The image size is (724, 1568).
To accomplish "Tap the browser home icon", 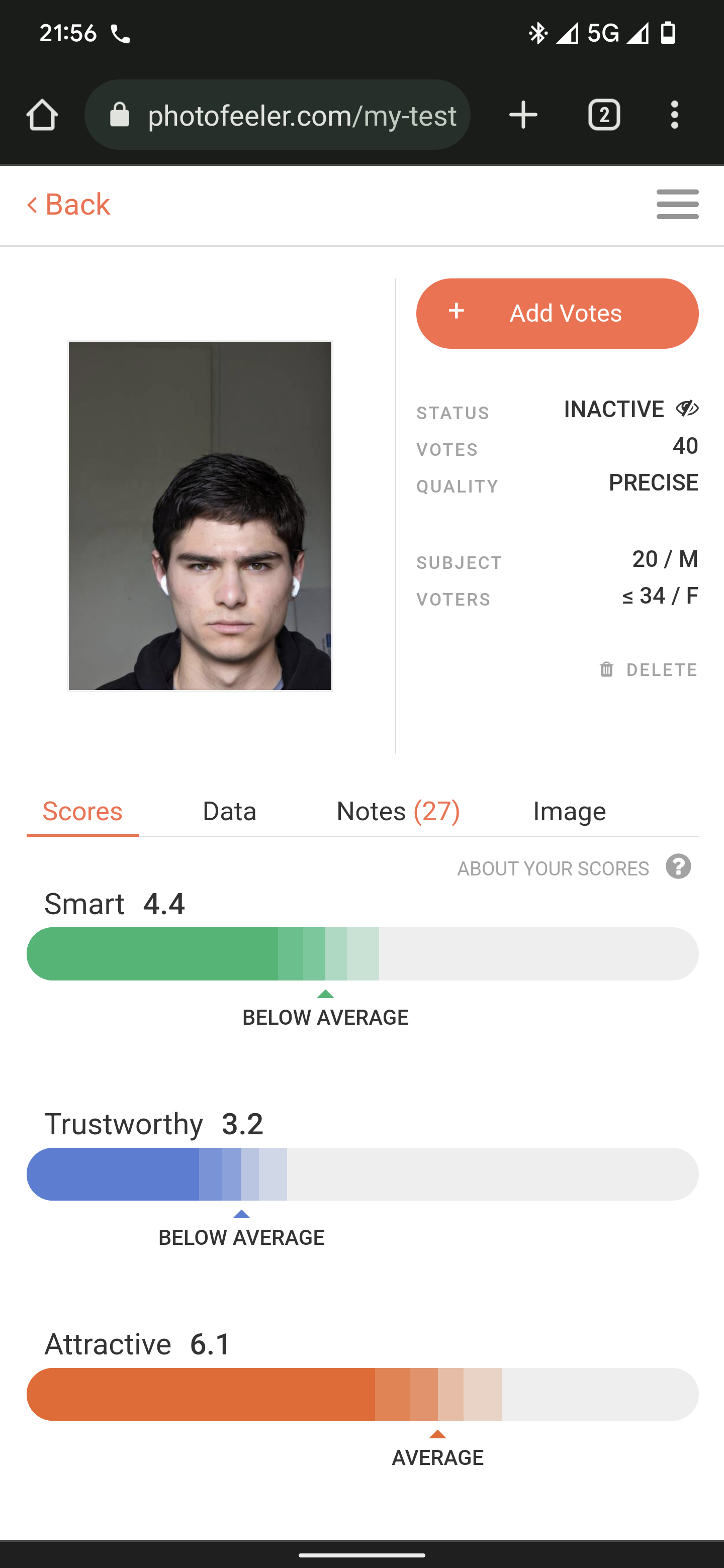I will coord(42,115).
